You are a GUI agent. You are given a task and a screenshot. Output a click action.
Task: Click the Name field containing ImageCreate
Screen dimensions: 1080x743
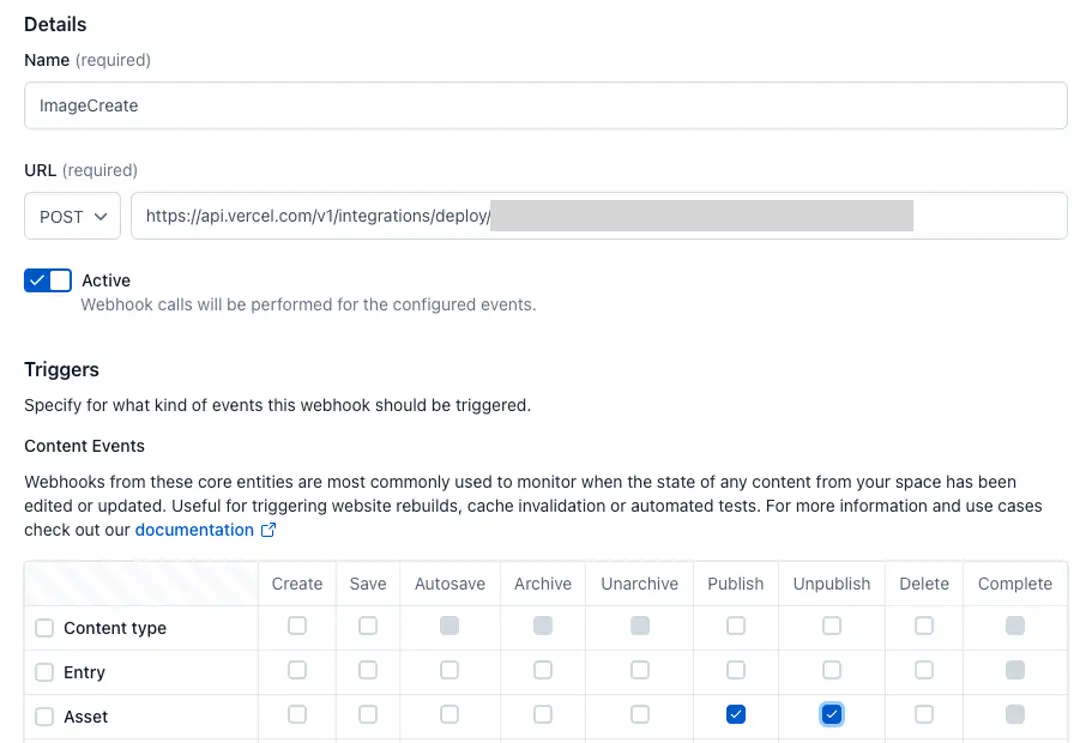tap(545, 105)
